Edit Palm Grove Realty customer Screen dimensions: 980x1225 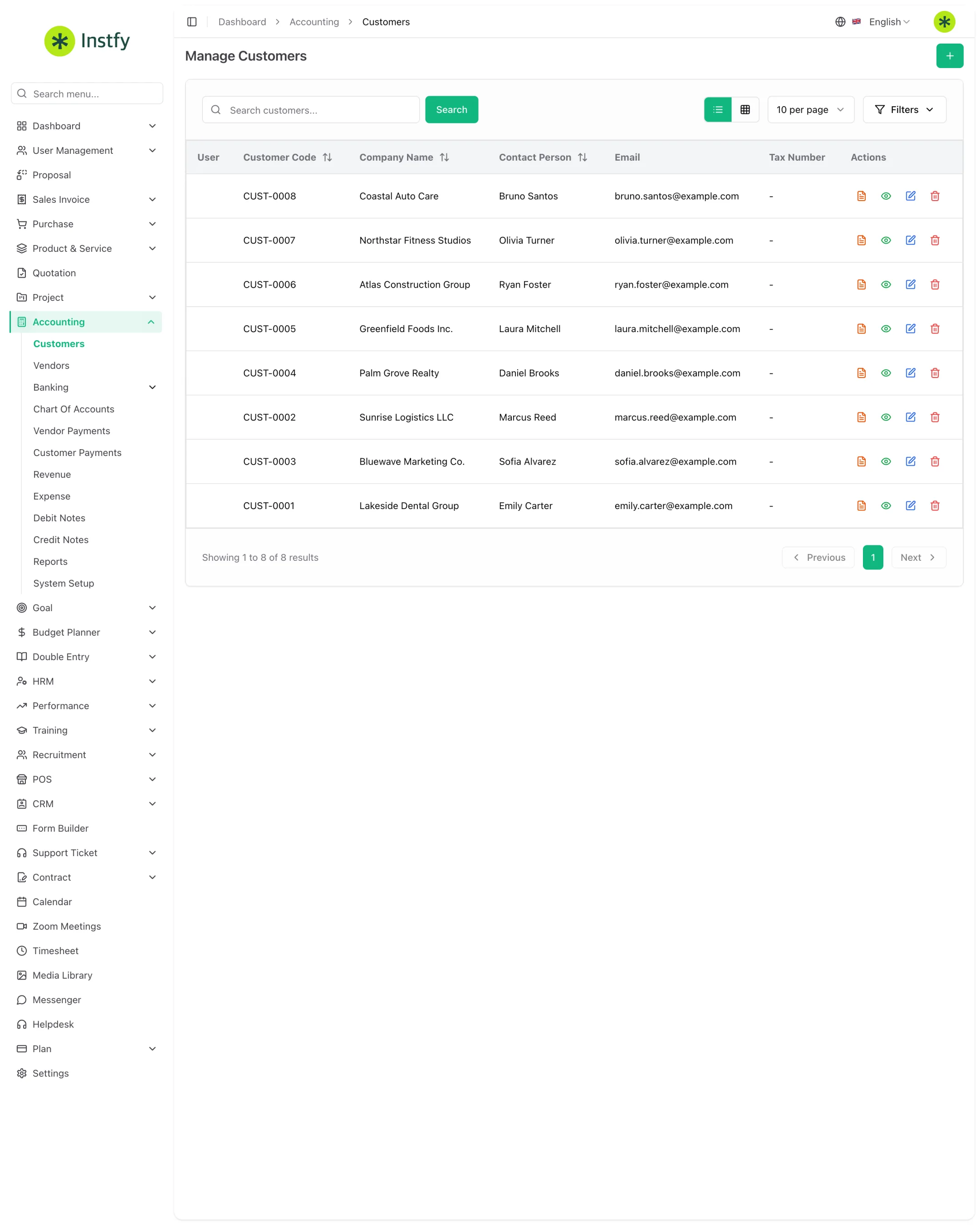click(910, 373)
